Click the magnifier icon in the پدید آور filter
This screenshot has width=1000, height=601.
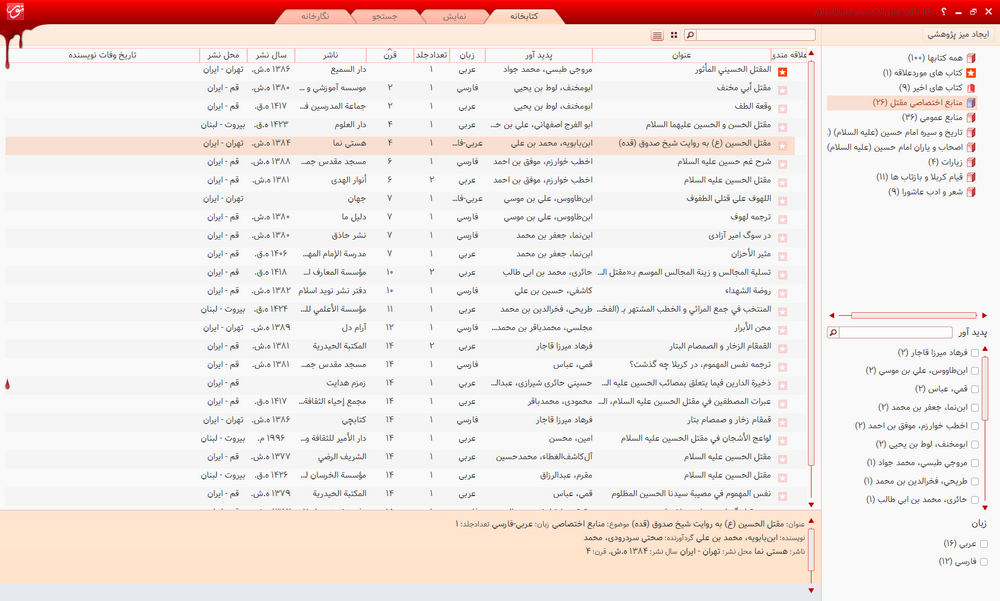832,332
